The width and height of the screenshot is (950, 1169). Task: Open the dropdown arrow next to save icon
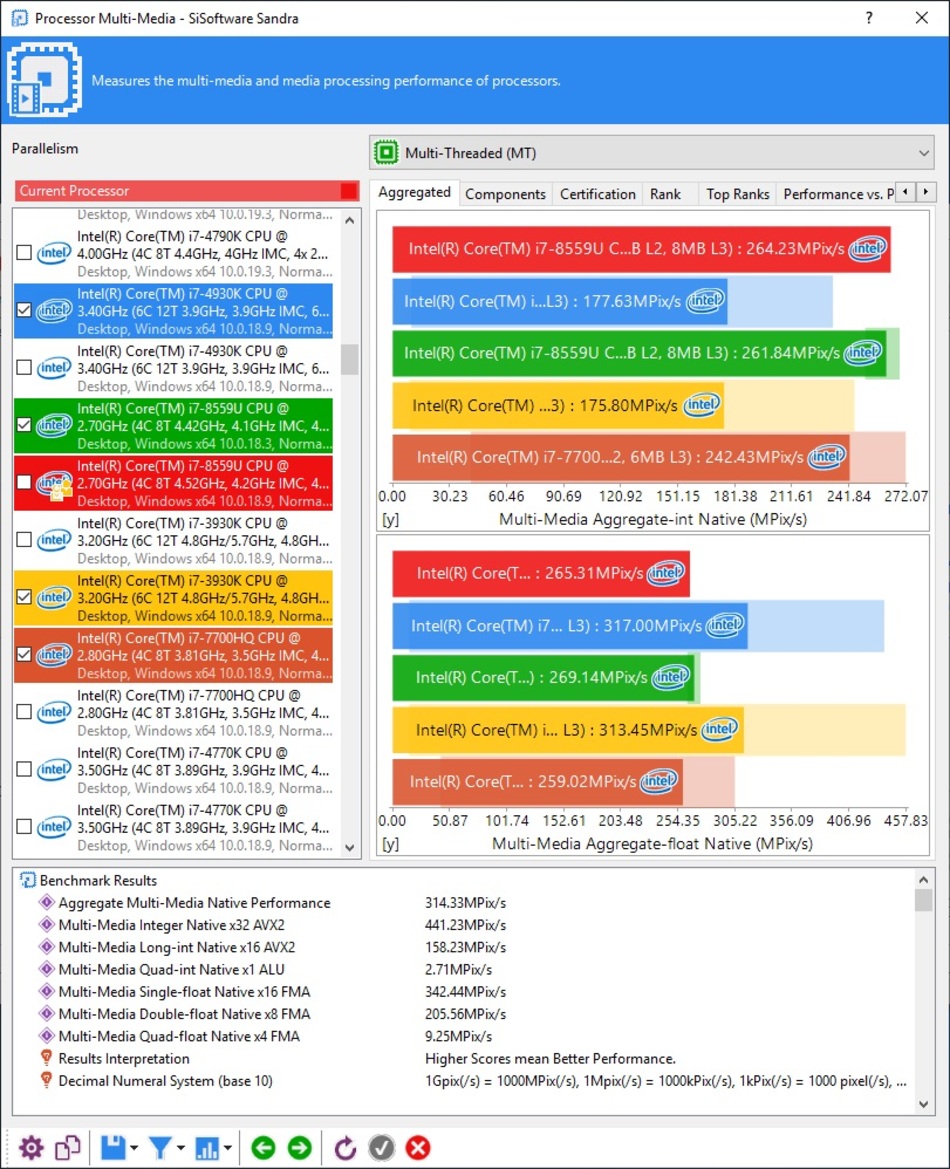tap(134, 1148)
